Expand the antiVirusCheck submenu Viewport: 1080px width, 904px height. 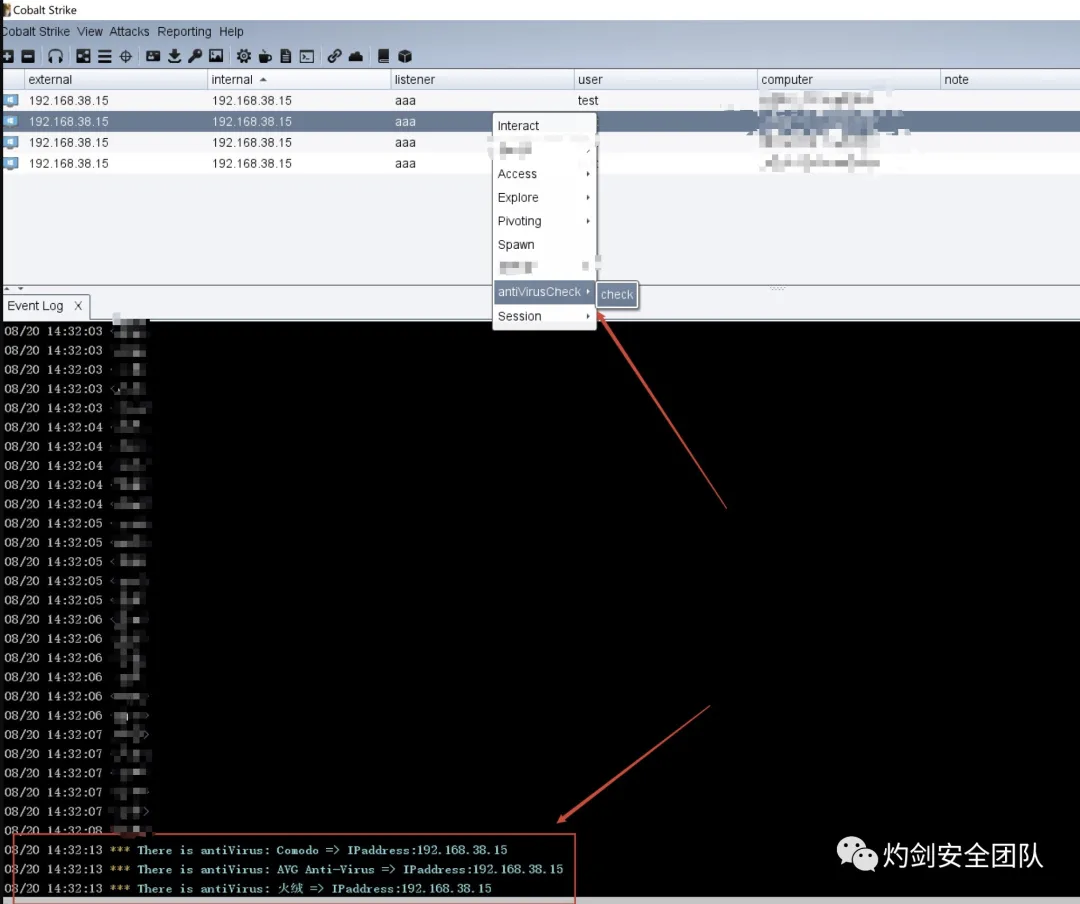(x=544, y=291)
